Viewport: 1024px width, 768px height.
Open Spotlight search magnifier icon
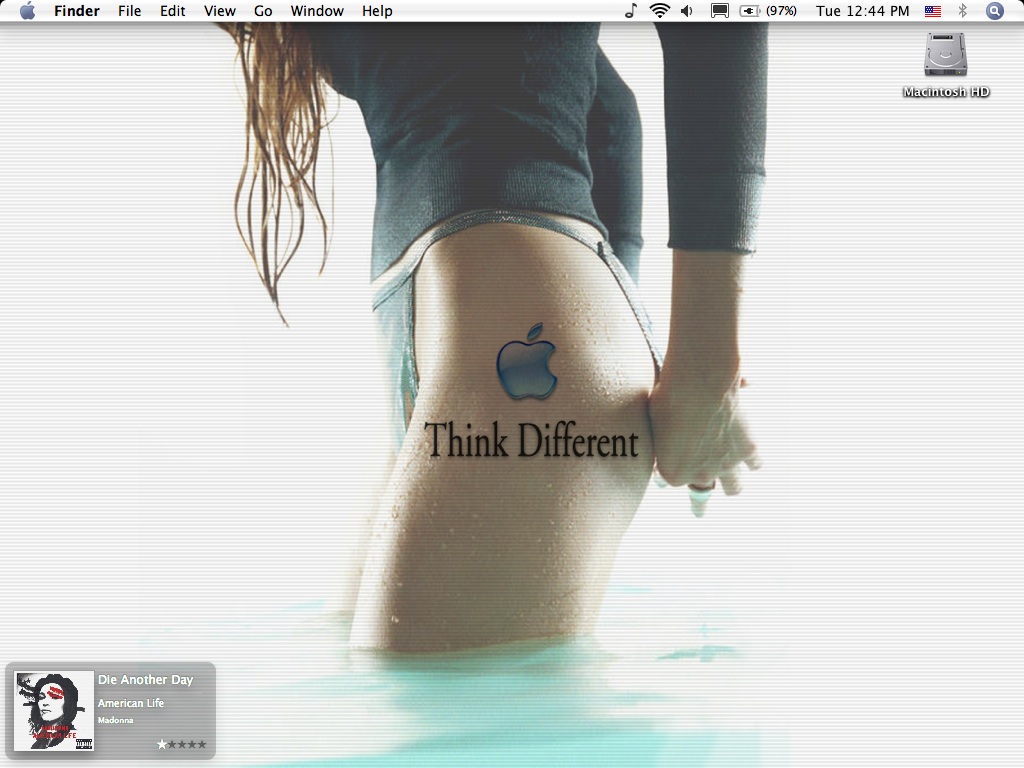tap(994, 11)
